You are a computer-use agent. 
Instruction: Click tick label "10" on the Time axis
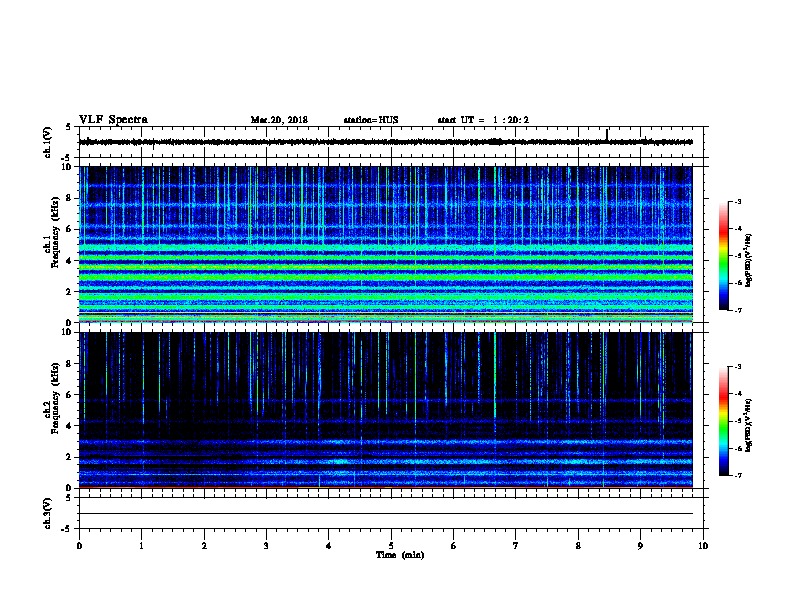pyautogui.click(x=703, y=545)
